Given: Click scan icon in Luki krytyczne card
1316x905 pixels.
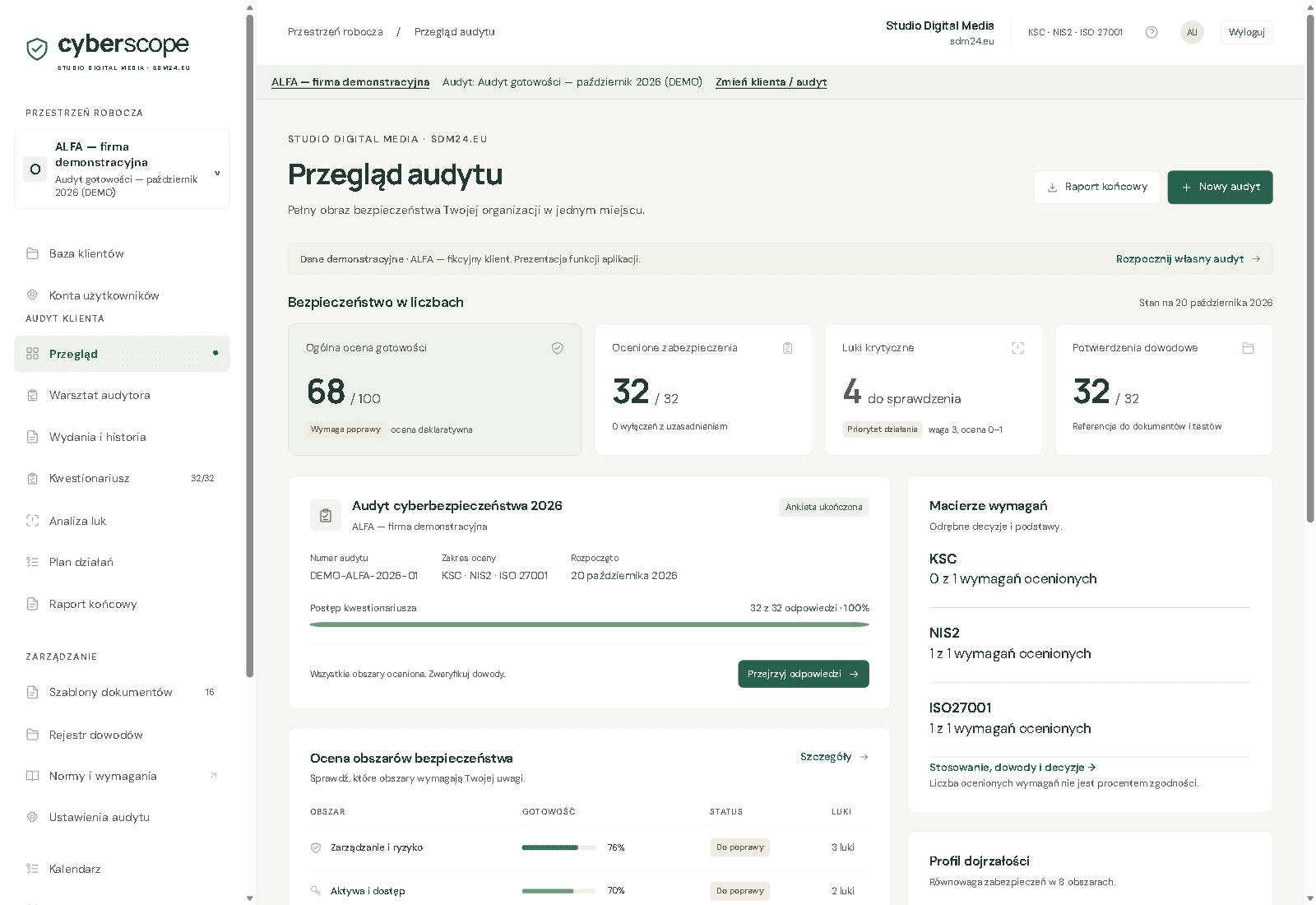Looking at the screenshot, I should pos(1018,348).
